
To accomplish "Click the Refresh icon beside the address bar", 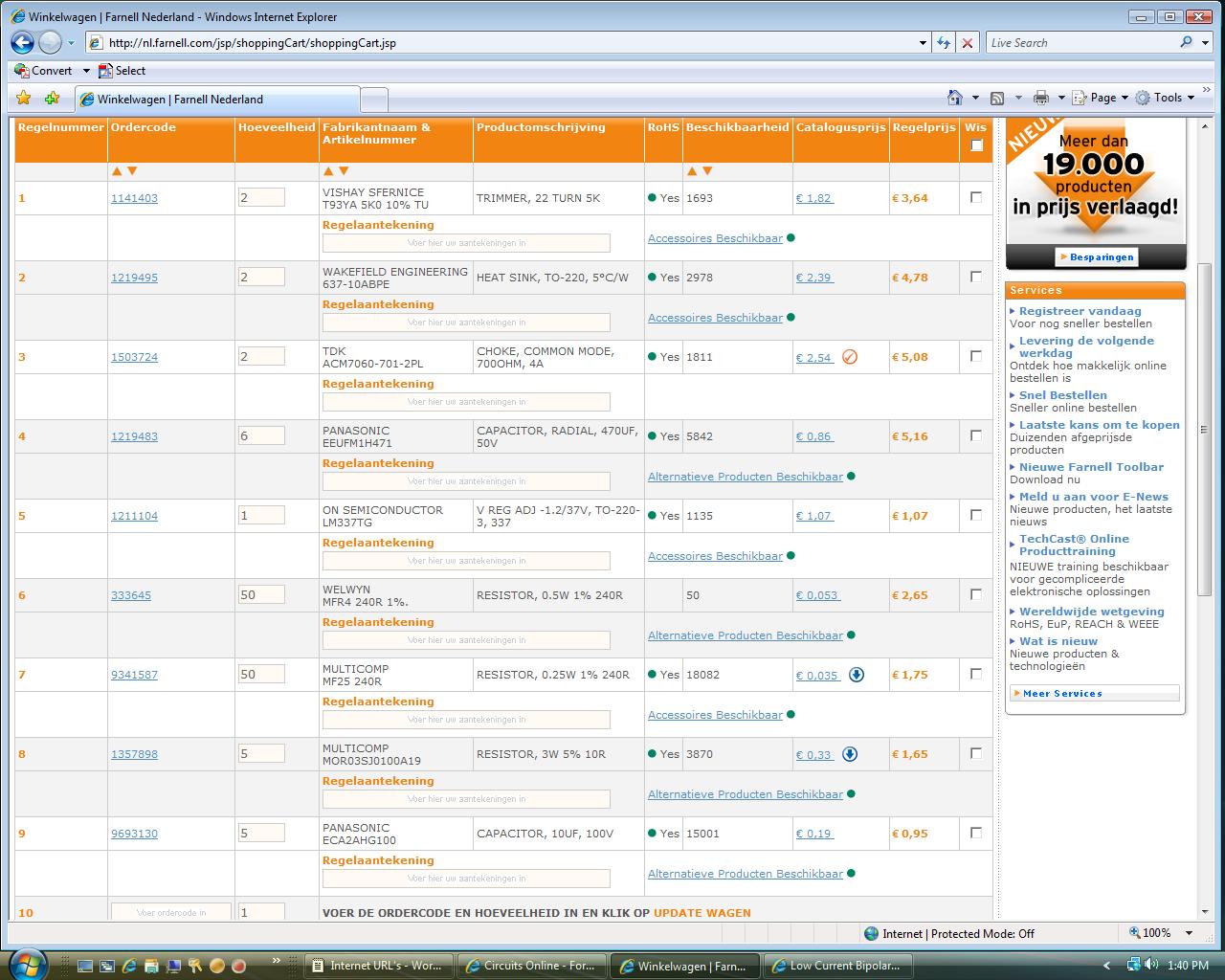I will (x=945, y=43).
